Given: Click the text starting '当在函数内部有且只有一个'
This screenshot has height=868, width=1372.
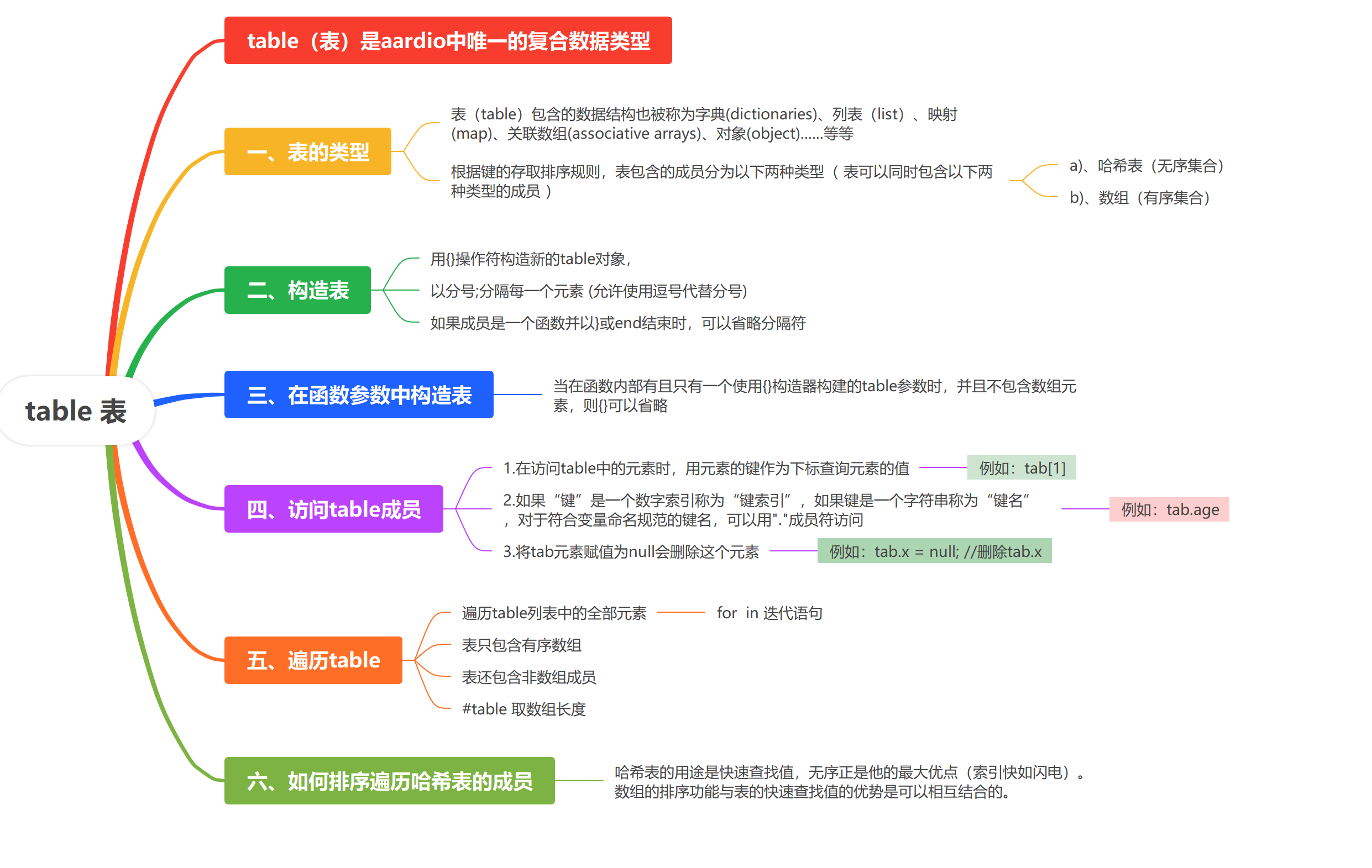Looking at the screenshot, I should pyautogui.click(x=815, y=396).
